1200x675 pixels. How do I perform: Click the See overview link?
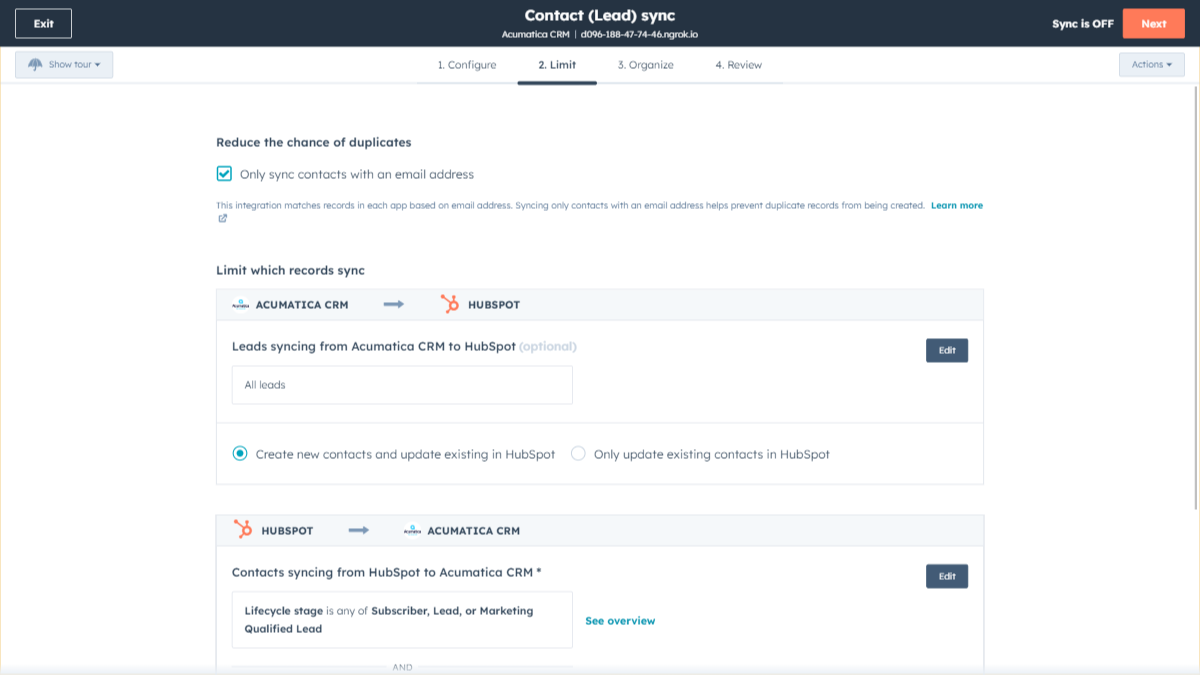coord(620,621)
